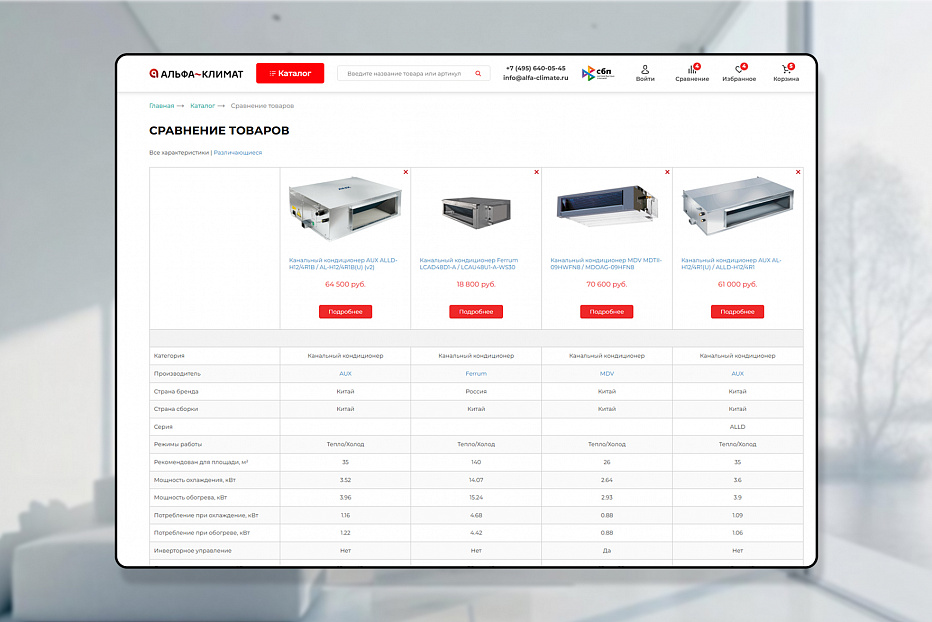
Task: Go to Каталог in the breadcrumbs
Action: [203, 106]
